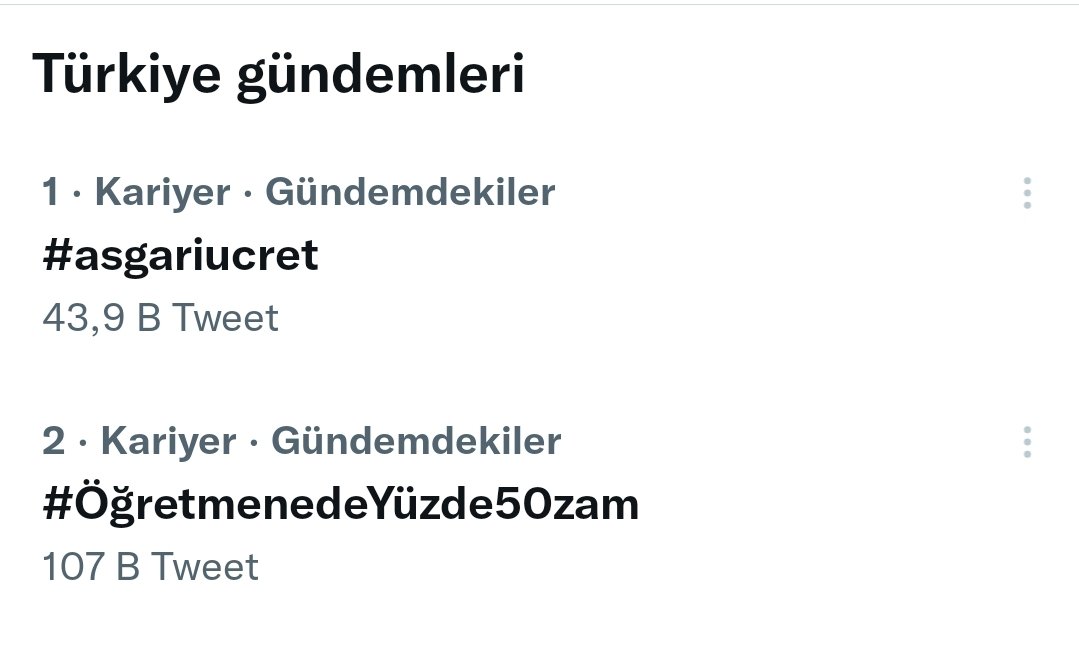Click the rank number 2 of the second trend
The width and height of the screenshot is (1079, 650).
click(x=54, y=441)
